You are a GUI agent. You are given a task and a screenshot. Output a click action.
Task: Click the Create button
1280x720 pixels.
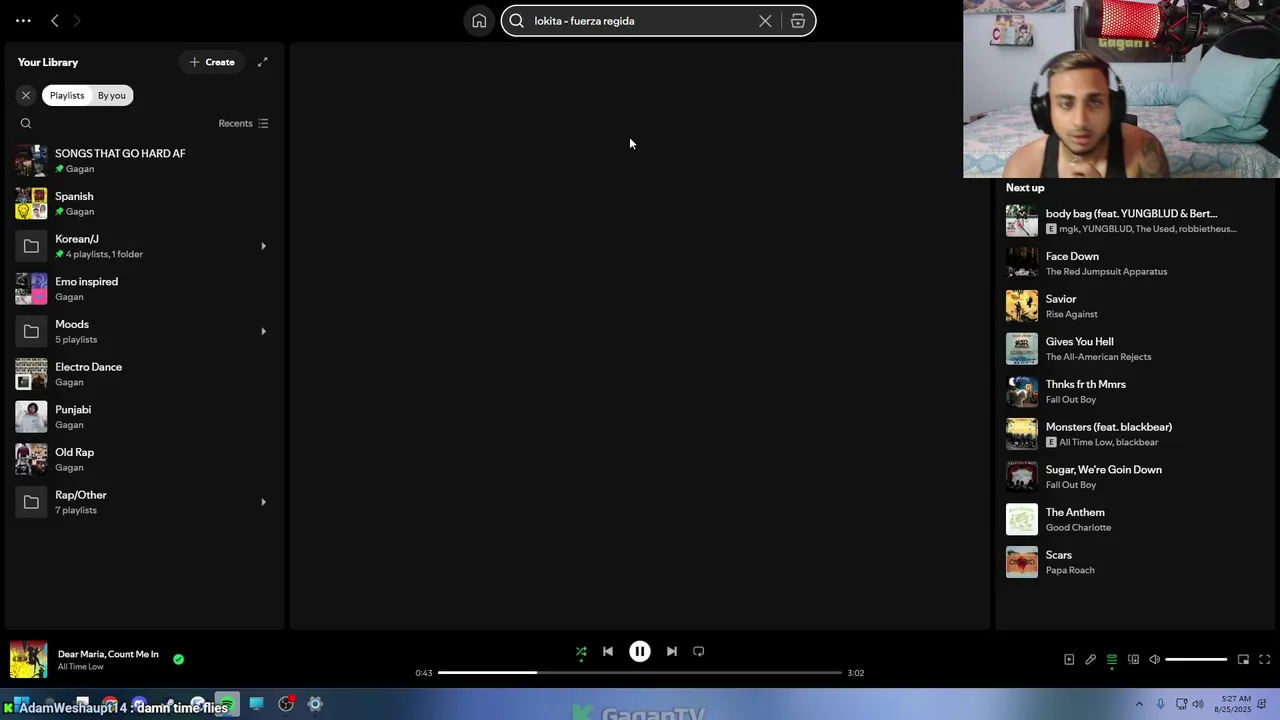coord(212,62)
